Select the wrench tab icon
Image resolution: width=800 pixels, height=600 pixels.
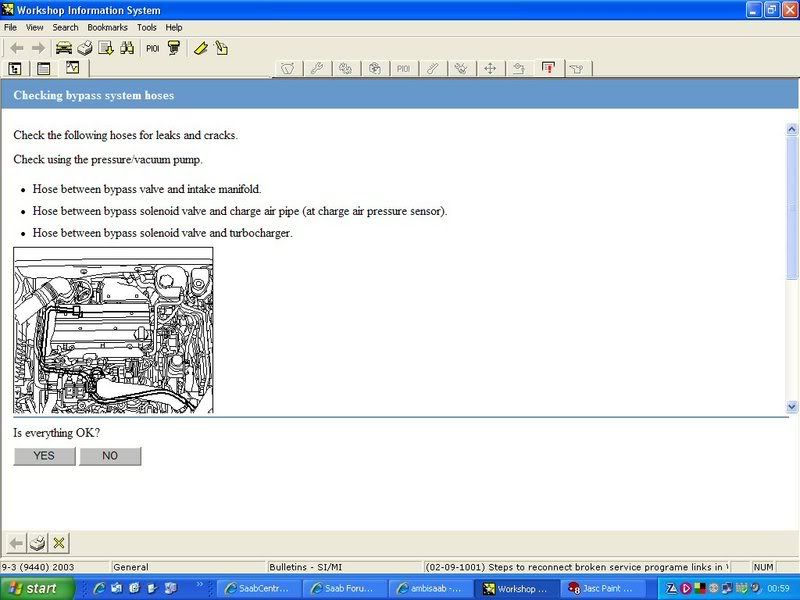pyautogui.click(x=316, y=69)
